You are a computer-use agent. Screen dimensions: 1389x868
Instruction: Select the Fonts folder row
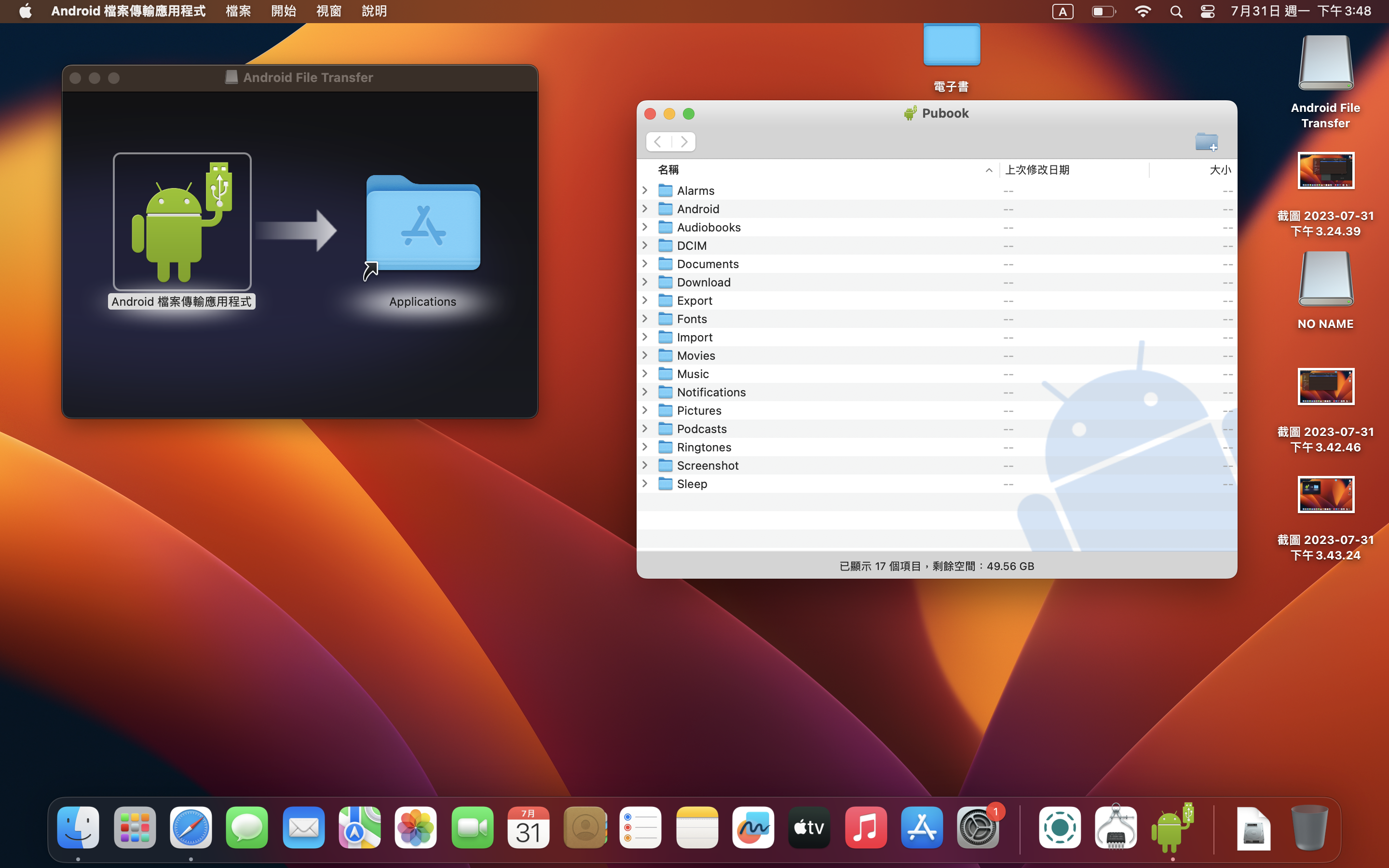click(937, 319)
